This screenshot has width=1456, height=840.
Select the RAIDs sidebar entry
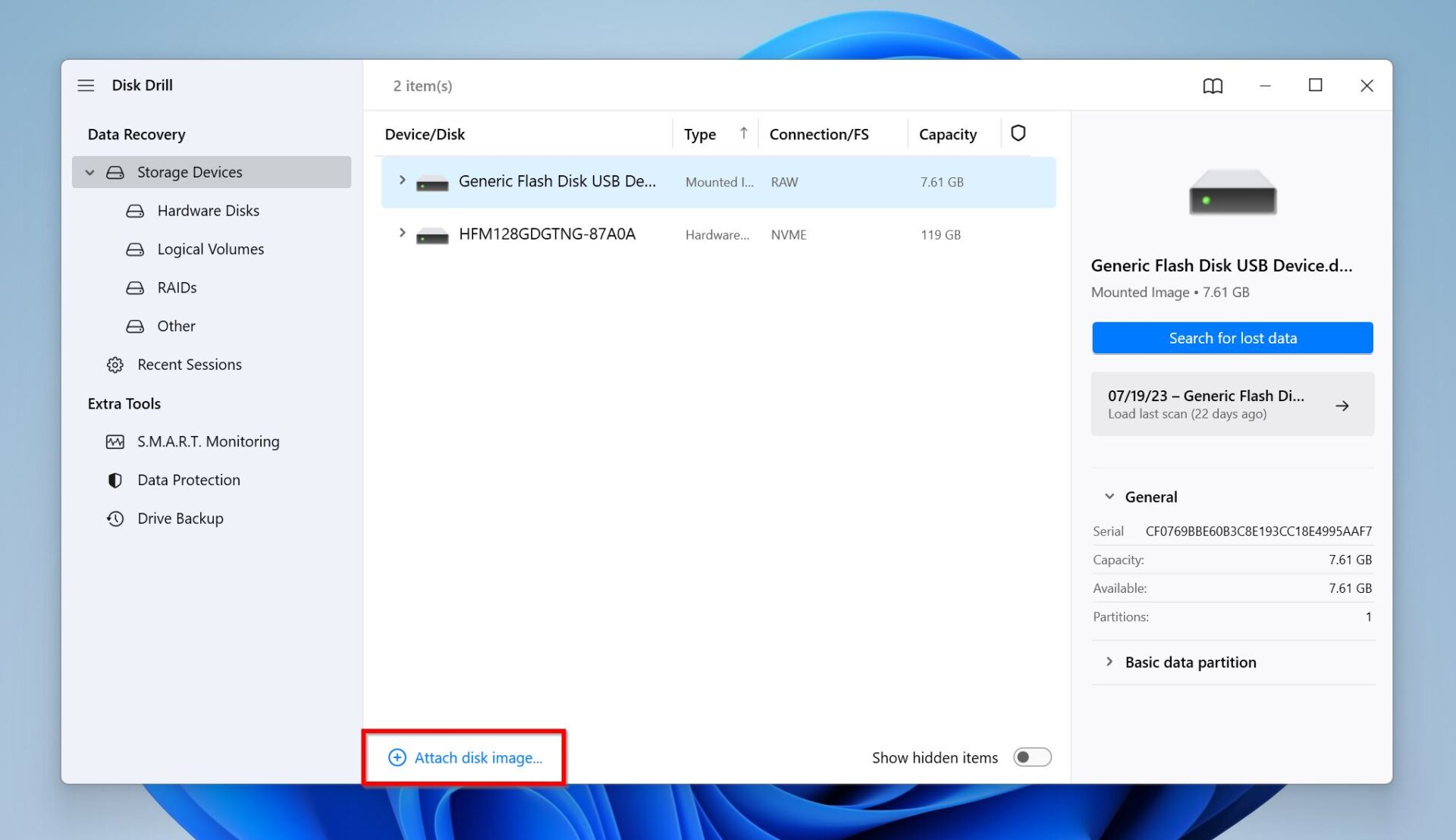[177, 287]
